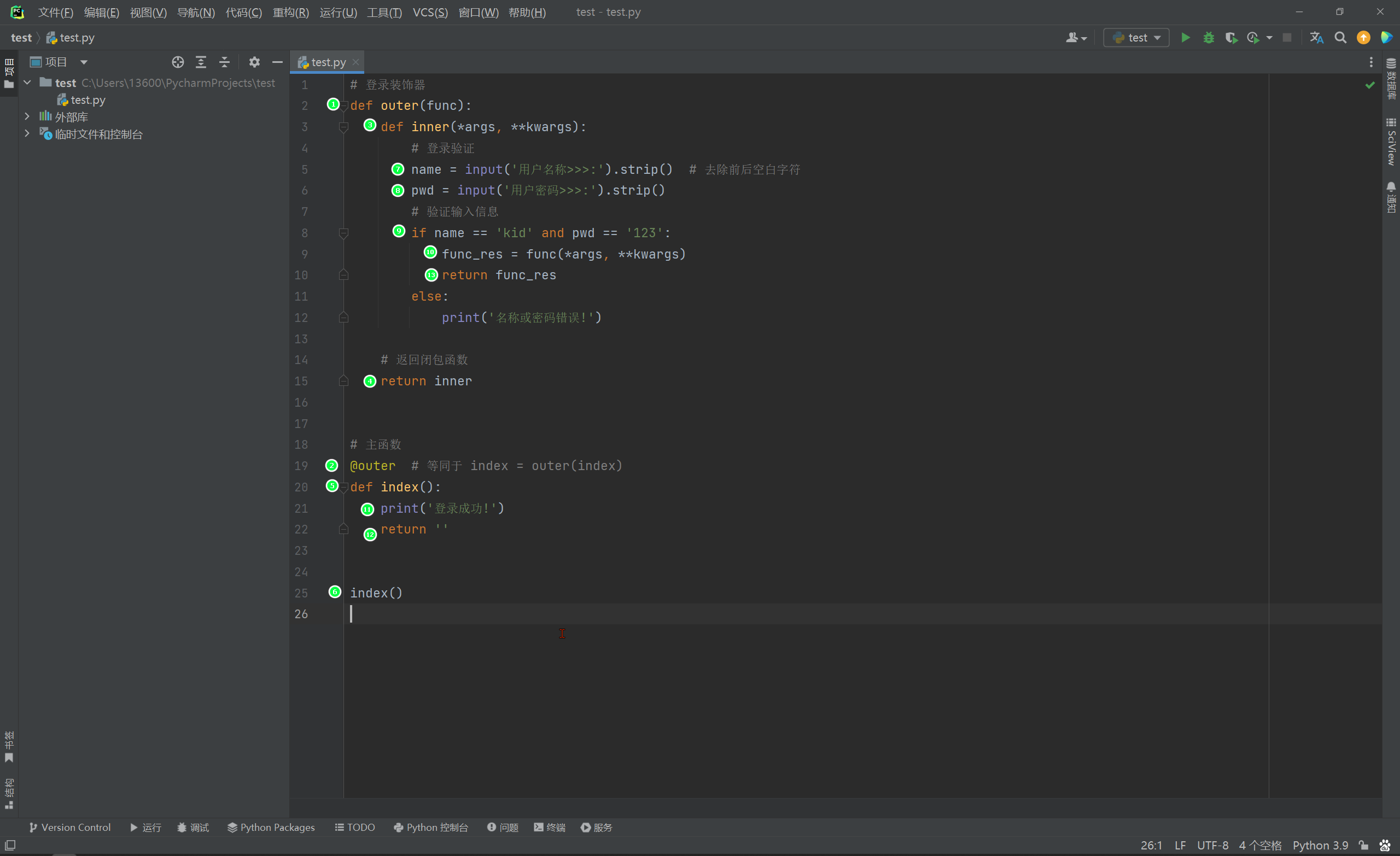
Task: Toggle tool window bars icon bottom-left
Action: tap(10, 845)
